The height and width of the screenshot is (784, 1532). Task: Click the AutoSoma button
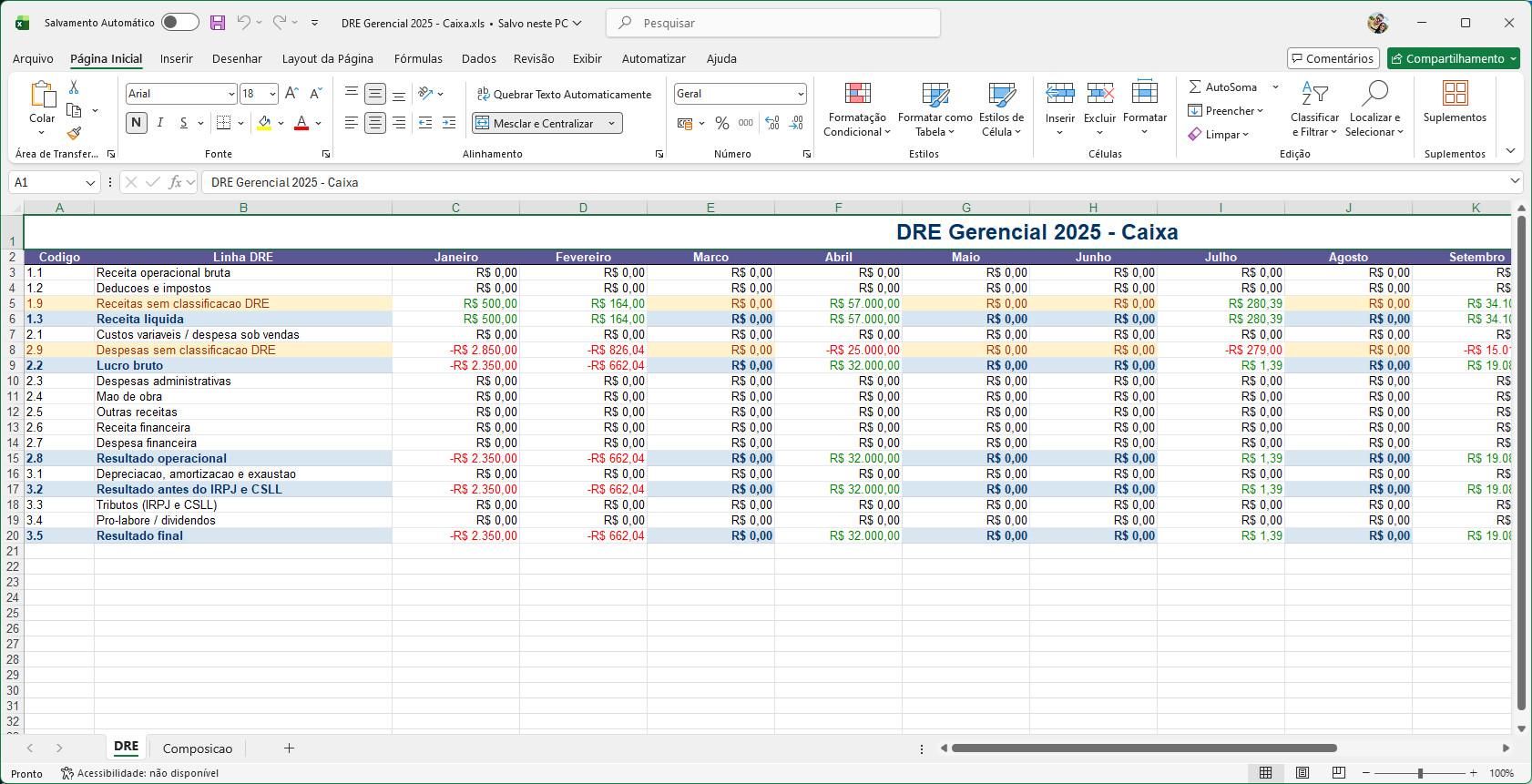1223,87
